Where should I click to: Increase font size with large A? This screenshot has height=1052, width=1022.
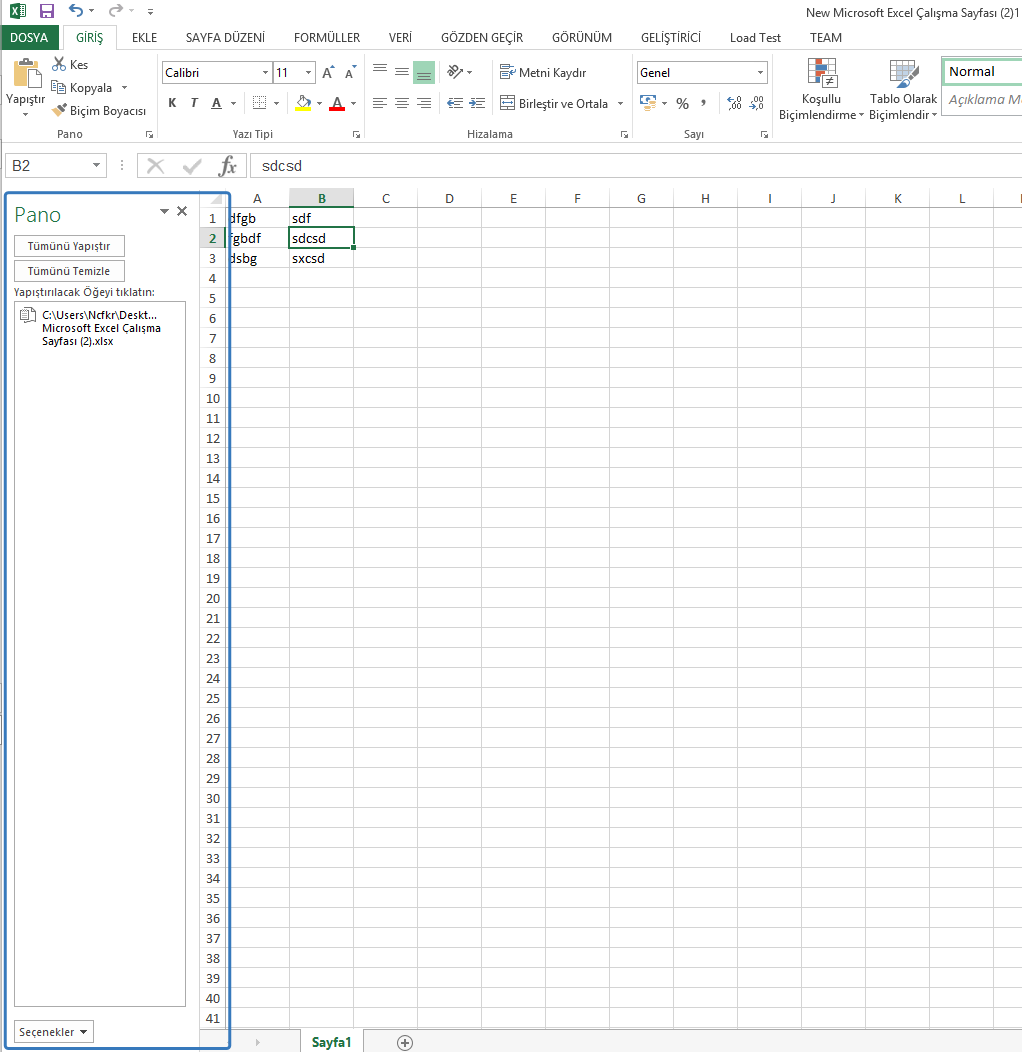[x=327, y=72]
